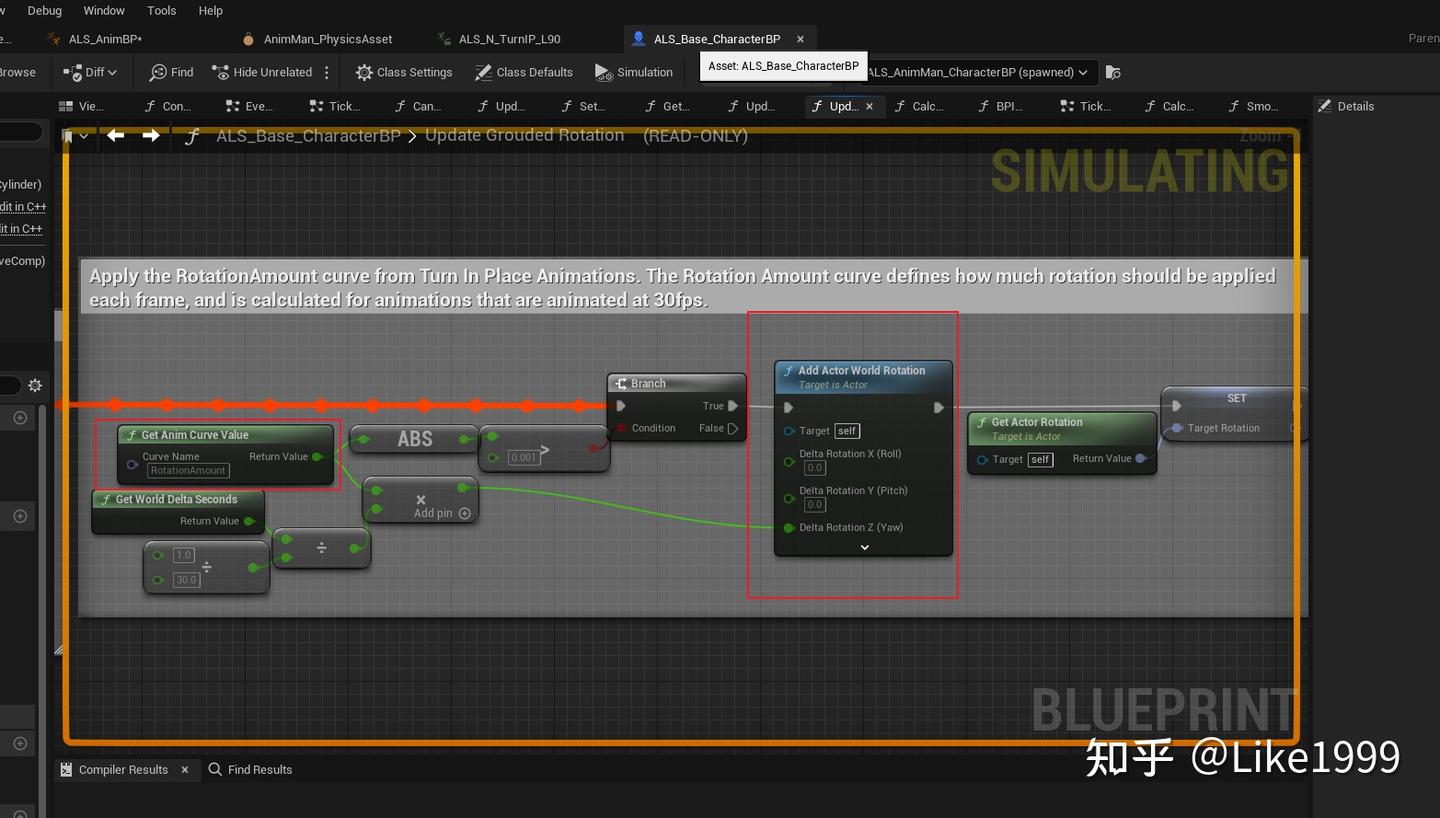
Task: Toggle Hide Unrelated in the toolbar
Action: [x=262, y=72]
